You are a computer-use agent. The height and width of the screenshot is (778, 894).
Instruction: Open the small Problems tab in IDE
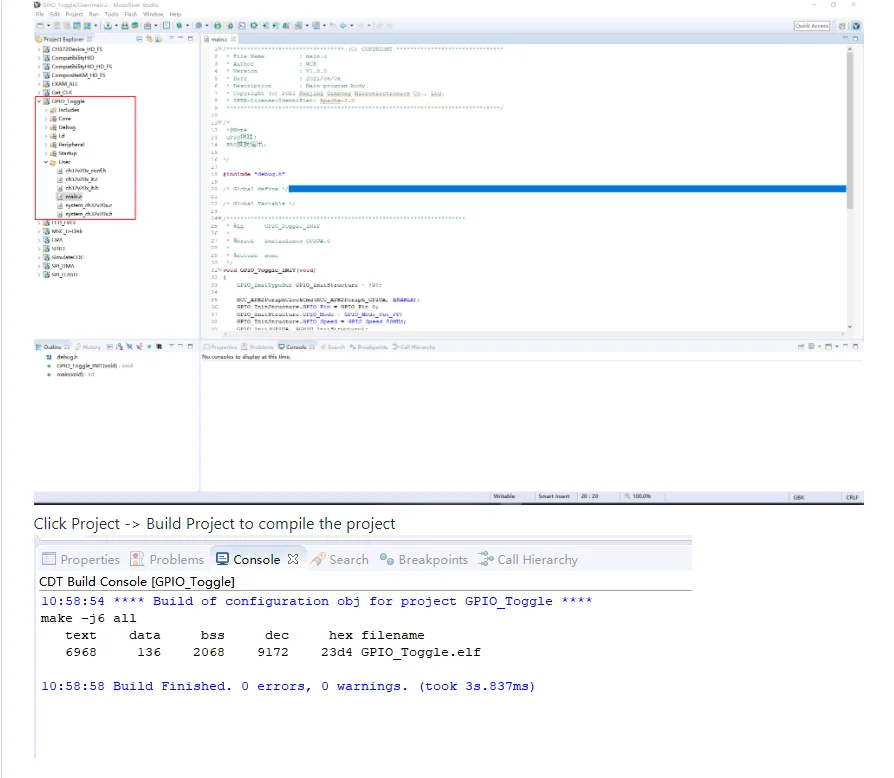click(257, 347)
